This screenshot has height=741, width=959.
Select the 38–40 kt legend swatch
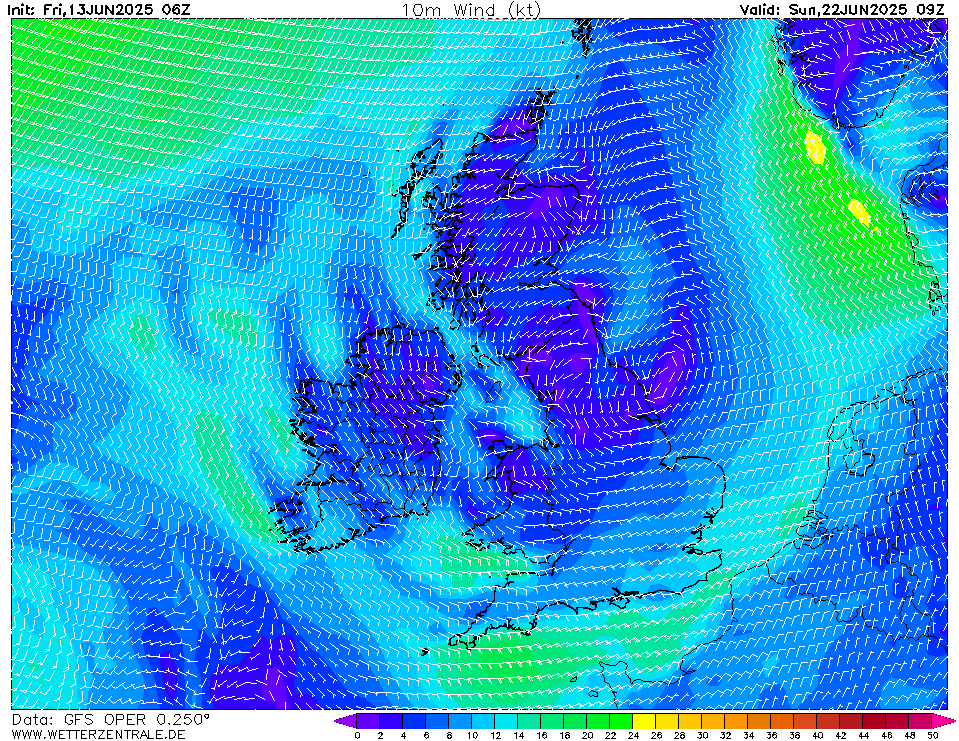(805, 721)
